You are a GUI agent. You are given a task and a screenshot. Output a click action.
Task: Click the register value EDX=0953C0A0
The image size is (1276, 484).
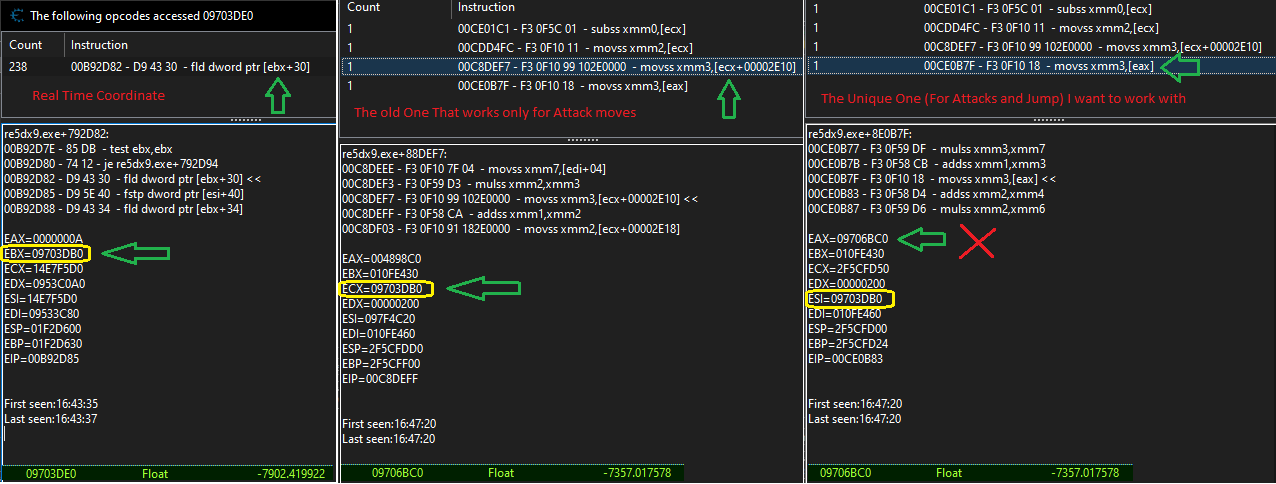click(45, 283)
